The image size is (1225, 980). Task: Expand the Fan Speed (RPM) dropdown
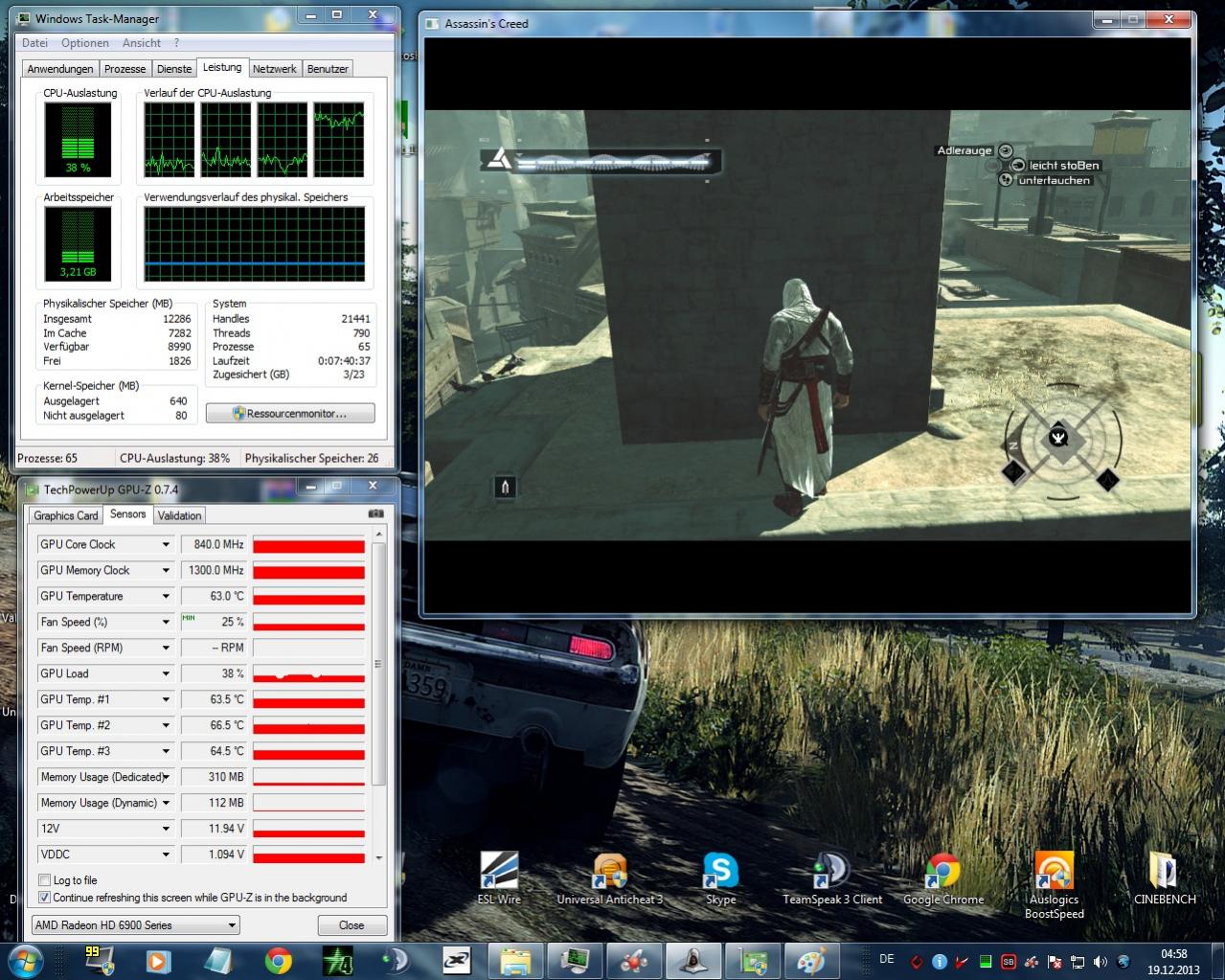click(166, 648)
